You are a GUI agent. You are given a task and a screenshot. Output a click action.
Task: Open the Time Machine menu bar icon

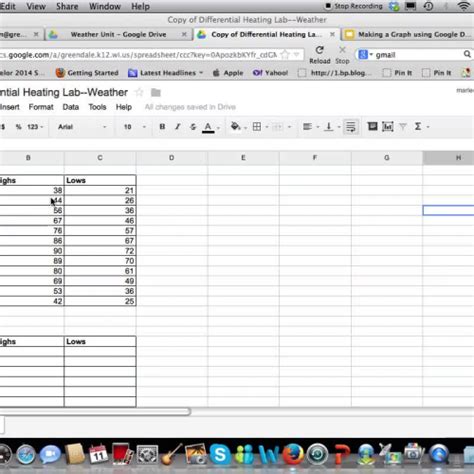pyautogui.click(x=428, y=6)
